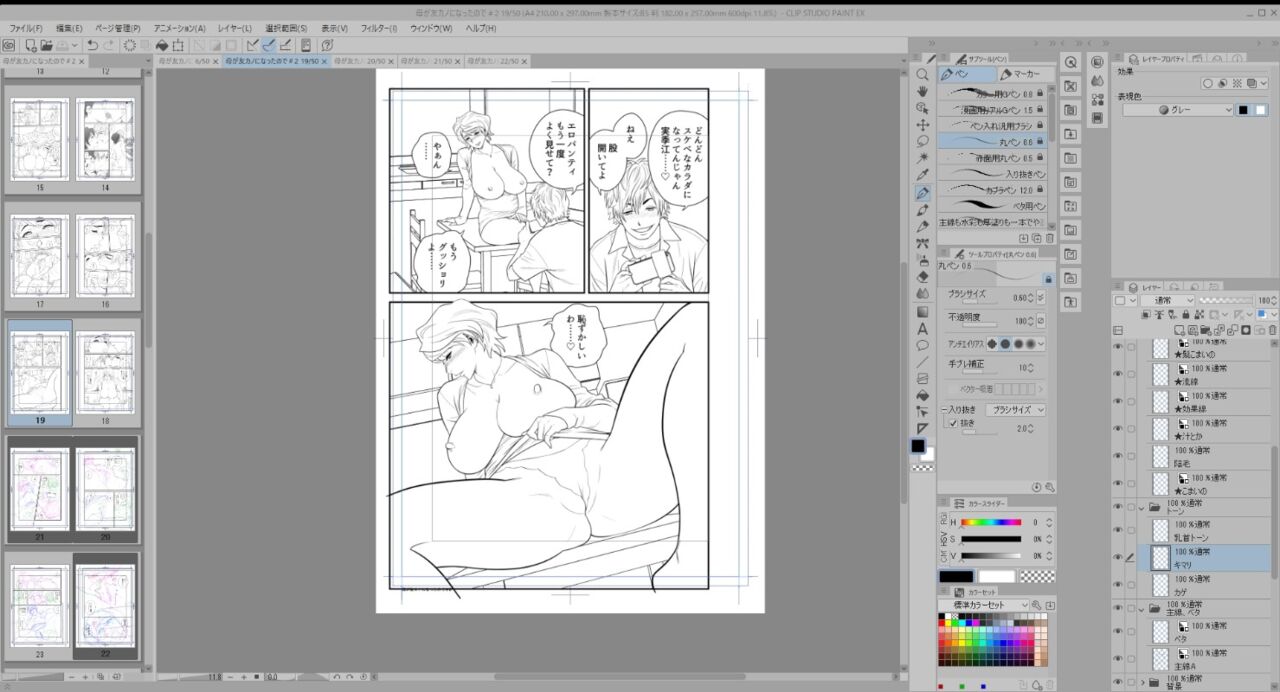The width and height of the screenshot is (1280, 692).
Task: Toggle Snap to Special Ruler icon
Action: point(269,45)
